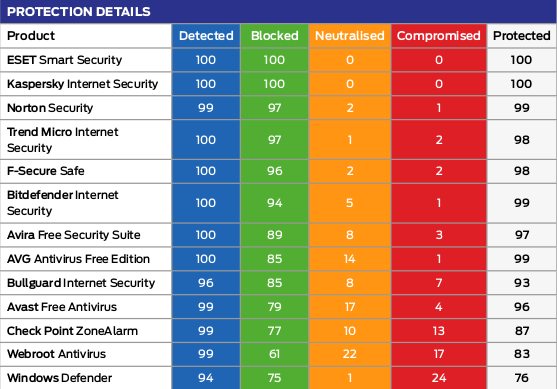
Task: Select the Neutralised column header
Action: click(x=350, y=36)
